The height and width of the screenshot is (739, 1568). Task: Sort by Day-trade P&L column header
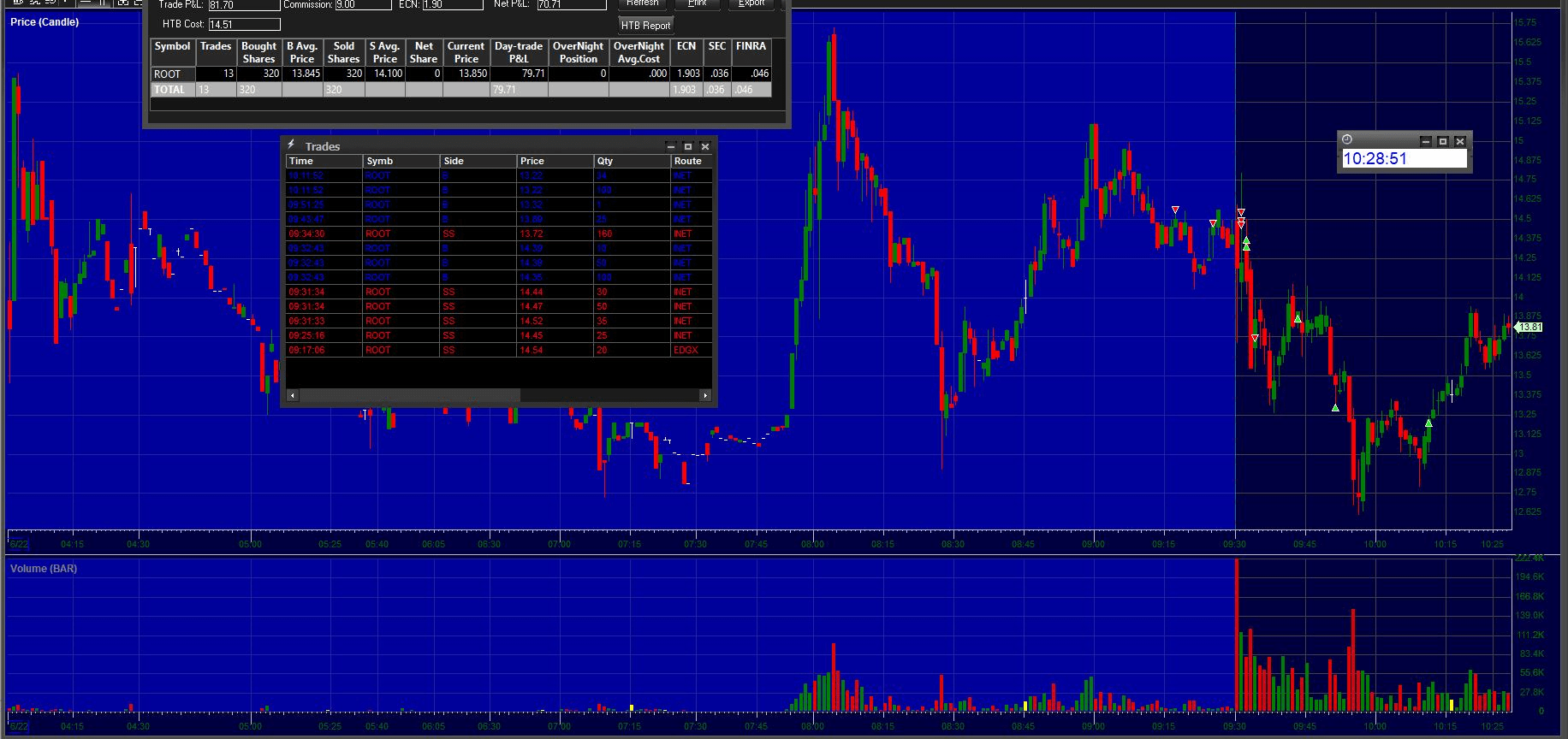(x=518, y=52)
